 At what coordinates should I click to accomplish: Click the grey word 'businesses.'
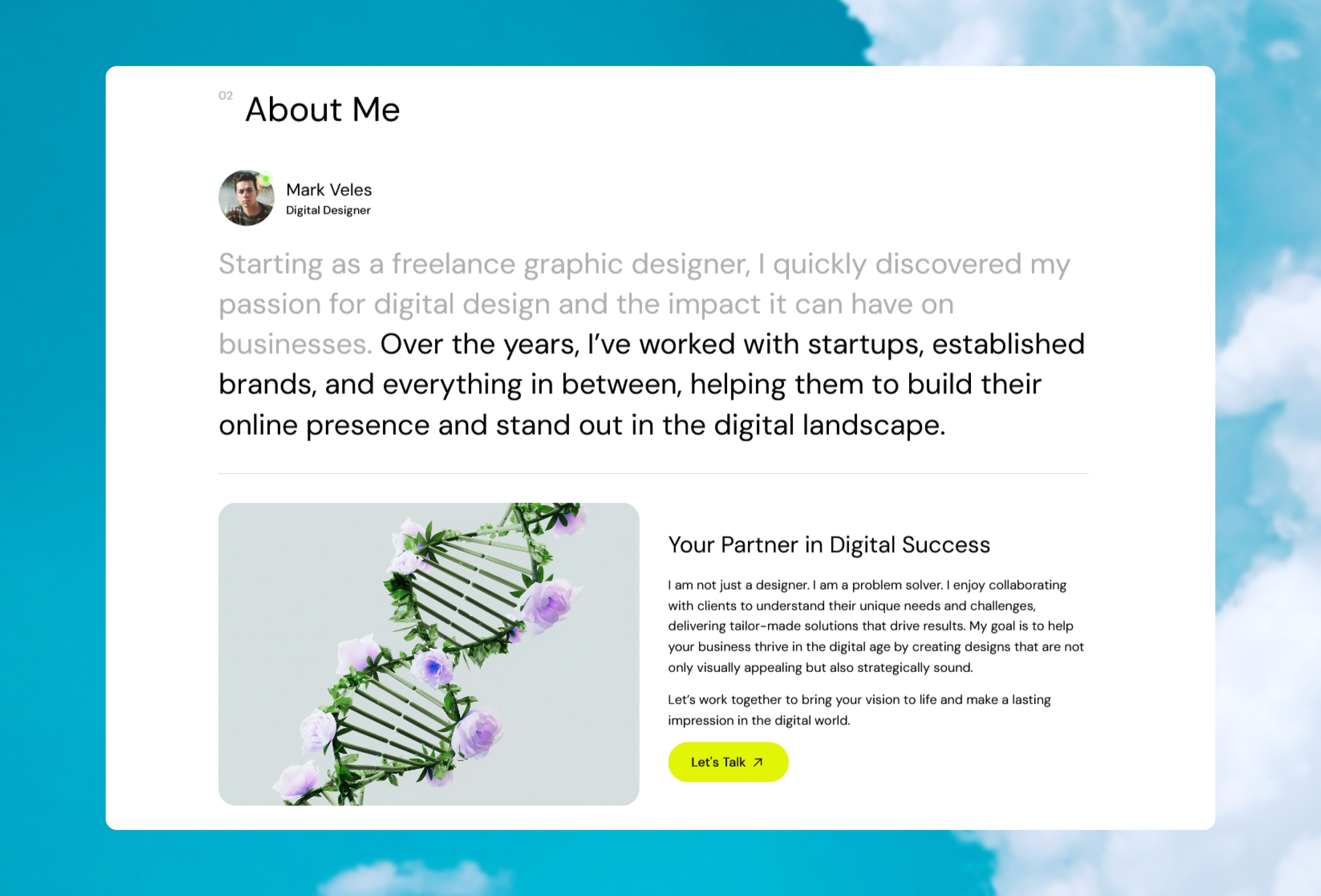[x=295, y=344]
